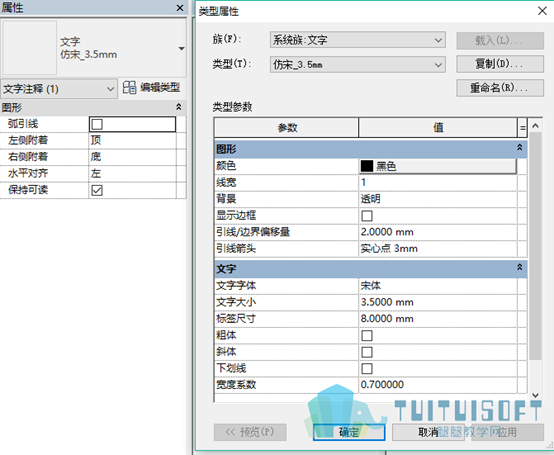
Task: Click the 标签尺寸 value 8.0000 mm
Action: (x=438, y=319)
